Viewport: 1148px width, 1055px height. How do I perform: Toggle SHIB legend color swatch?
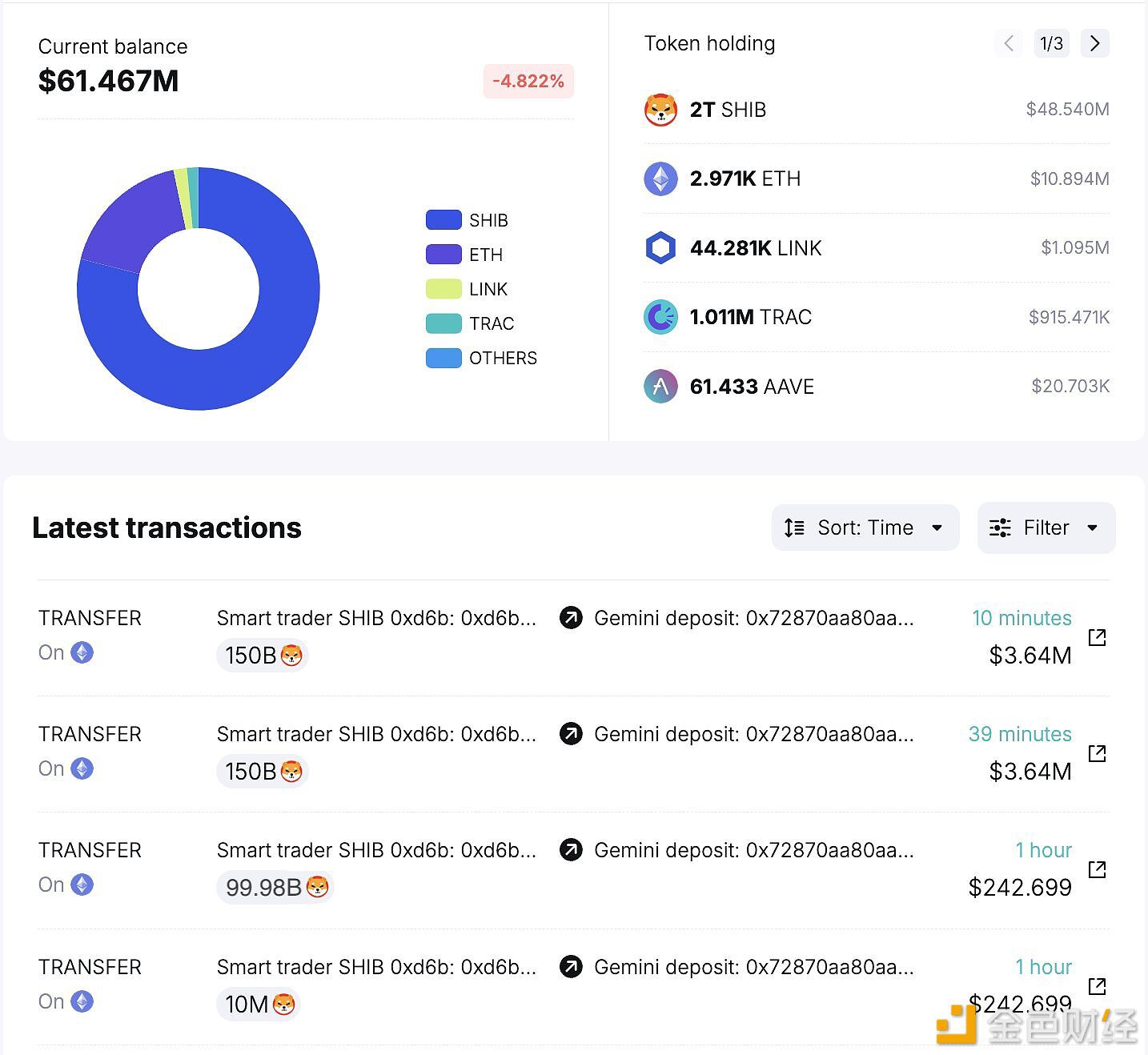[x=444, y=220]
